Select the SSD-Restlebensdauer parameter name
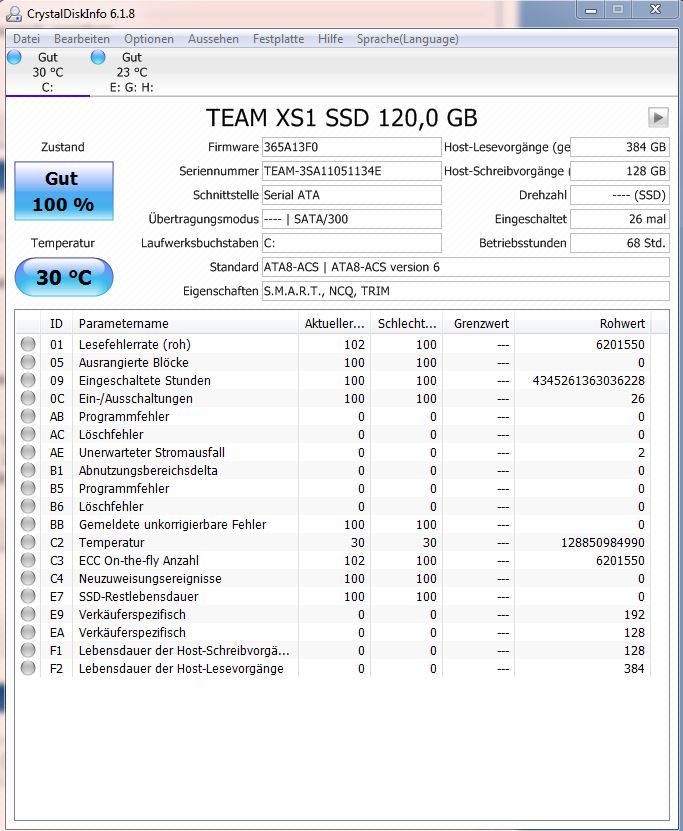Viewport: 683px width, 831px height. [138, 597]
